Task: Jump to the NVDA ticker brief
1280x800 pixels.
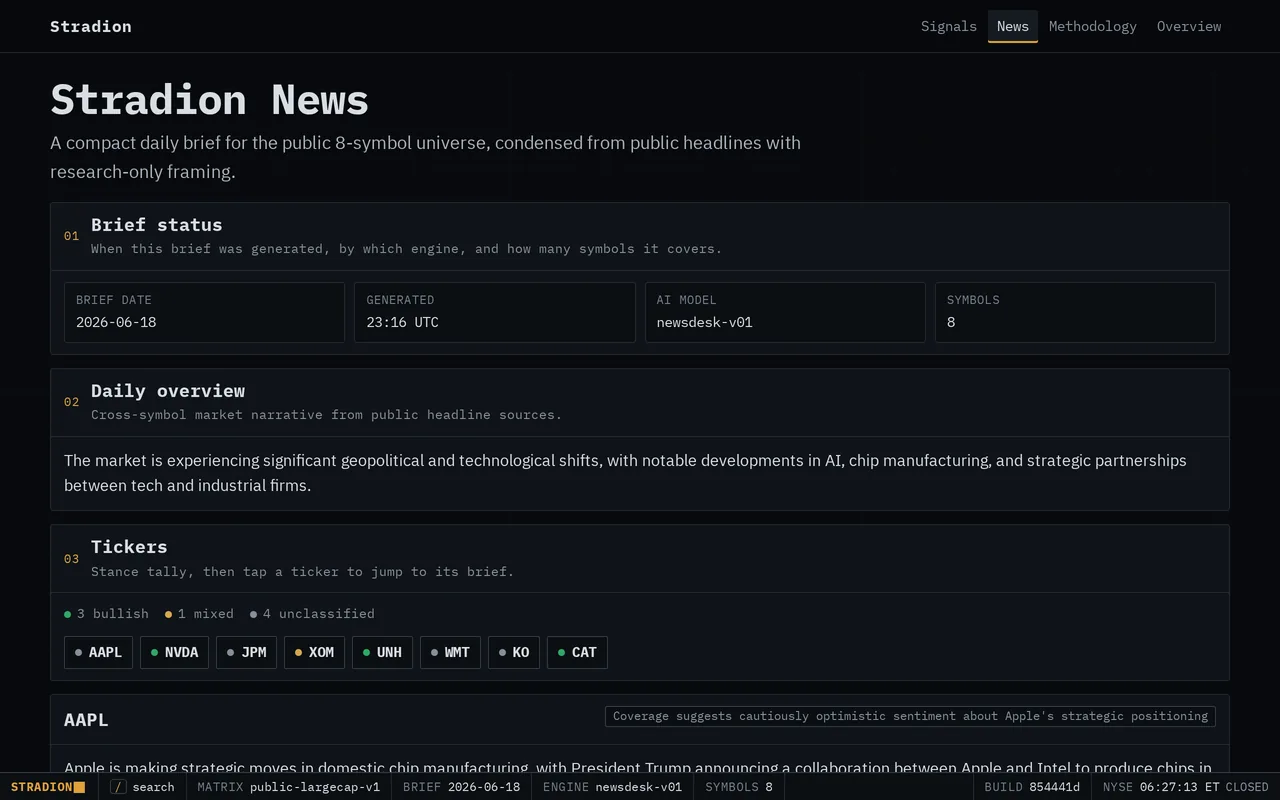Action: (174, 652)
